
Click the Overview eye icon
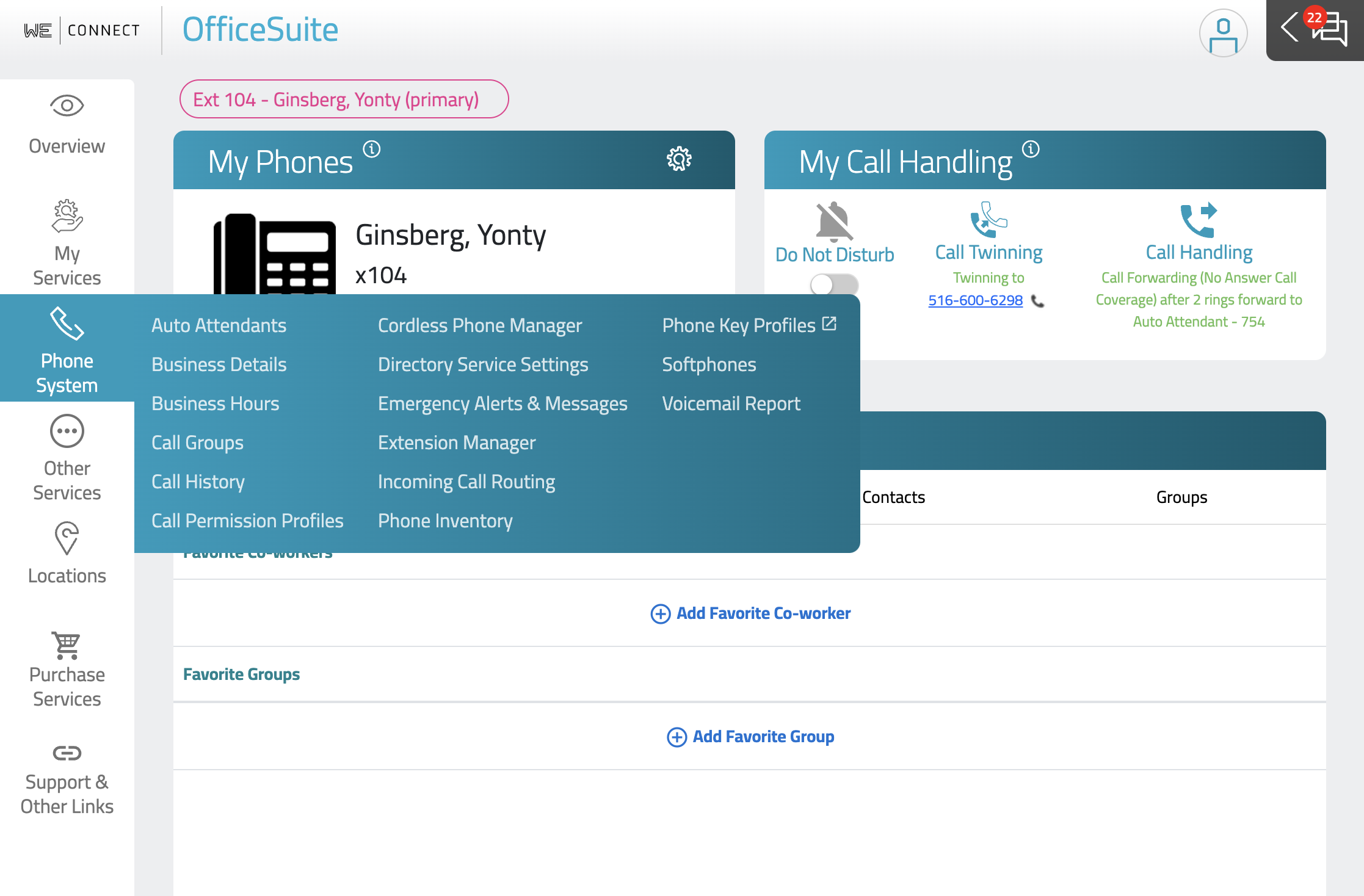click(x=67, y=106)
